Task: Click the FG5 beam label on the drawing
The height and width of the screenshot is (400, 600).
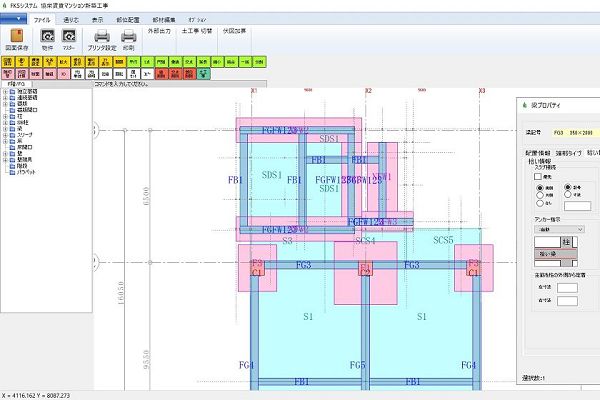Action: pyautogui.click(x=357, y=365)
